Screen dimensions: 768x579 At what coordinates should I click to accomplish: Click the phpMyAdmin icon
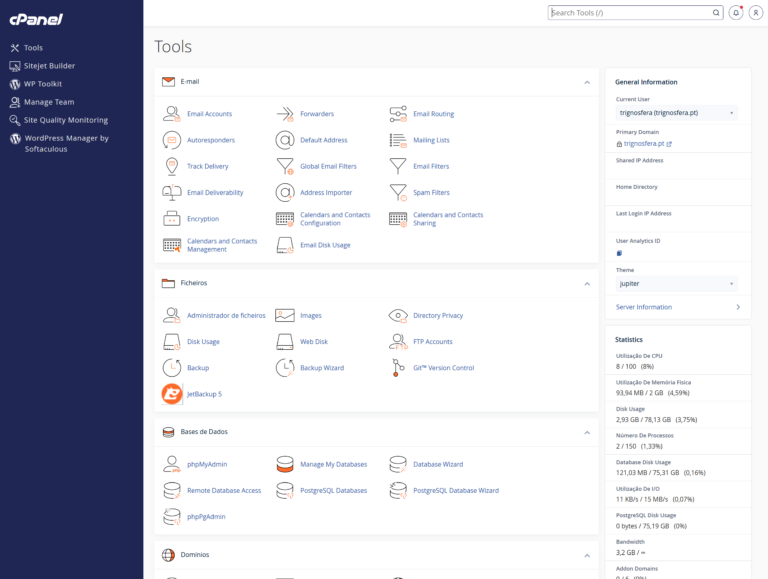coord(171,464)
